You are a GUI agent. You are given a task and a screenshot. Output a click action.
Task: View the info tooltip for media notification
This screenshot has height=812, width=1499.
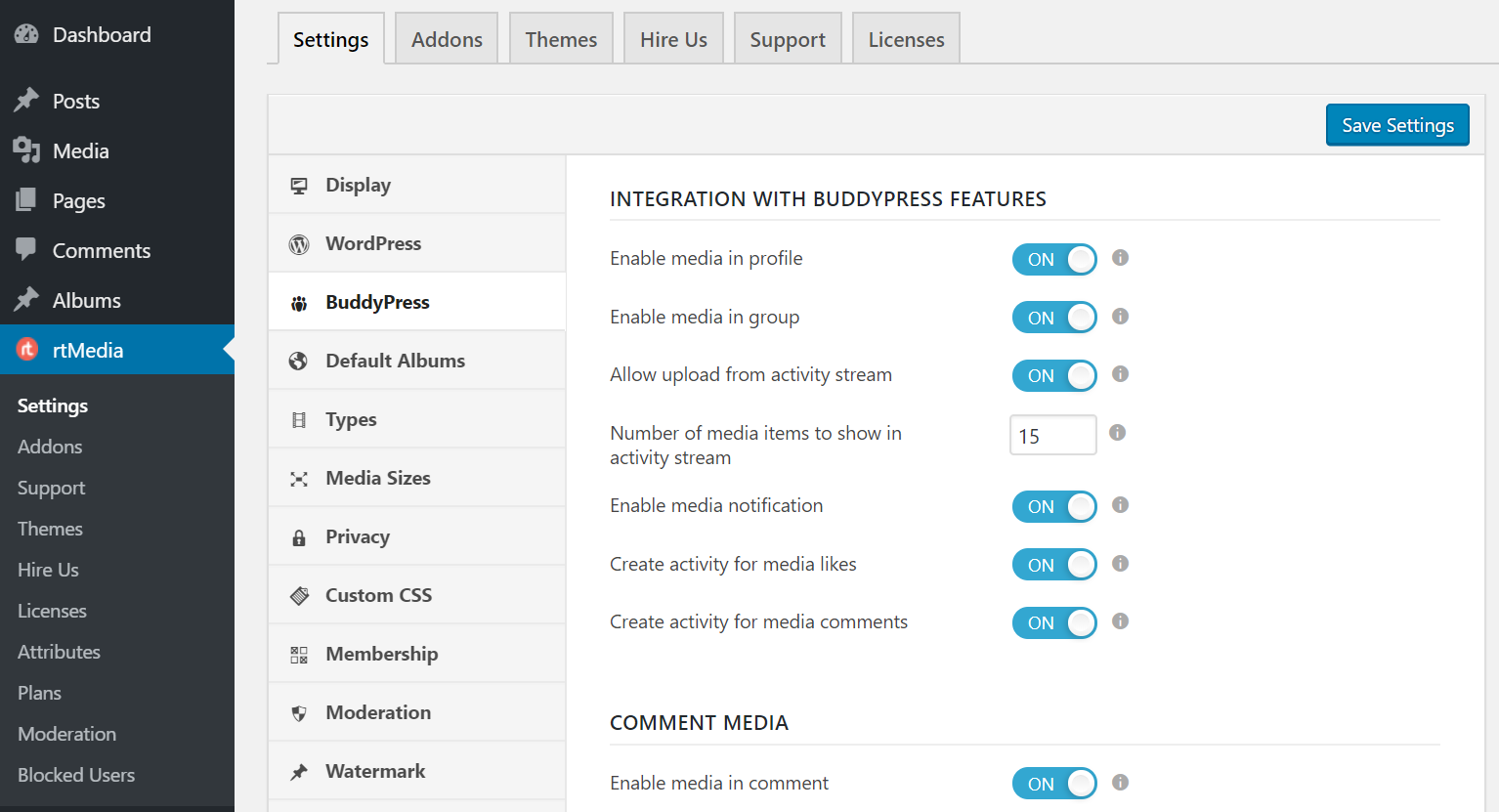point(1120,505)
